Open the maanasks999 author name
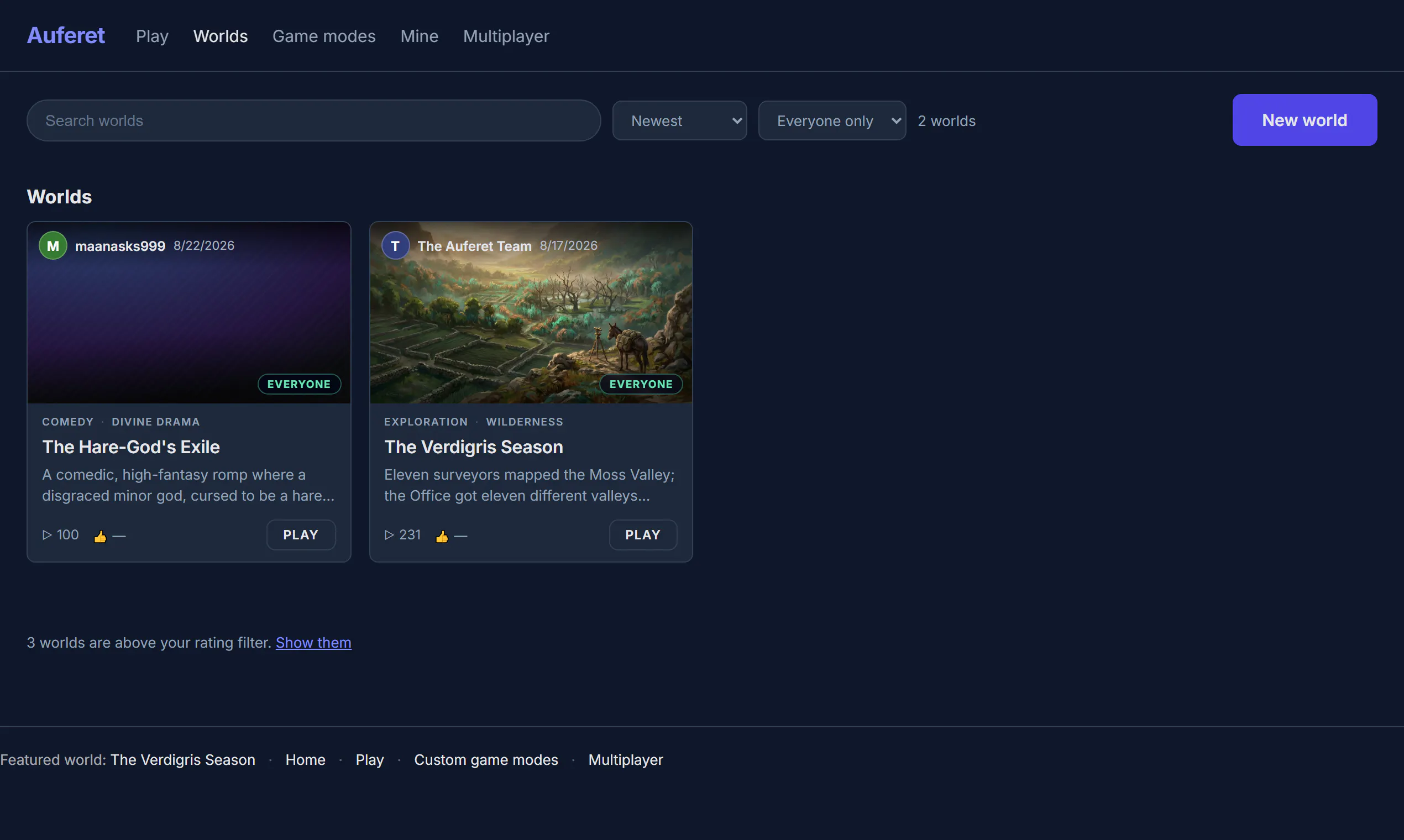This screenshot has width=1404, height=840. 120,246
